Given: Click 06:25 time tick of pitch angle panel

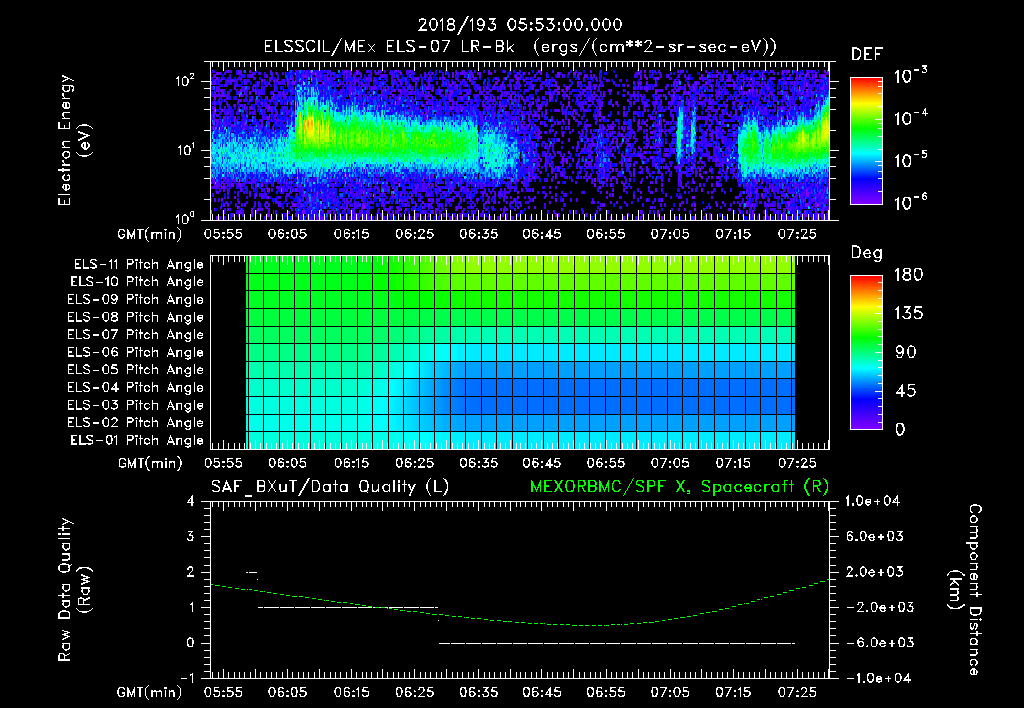Looking at the screenshot, I should 414,463.
